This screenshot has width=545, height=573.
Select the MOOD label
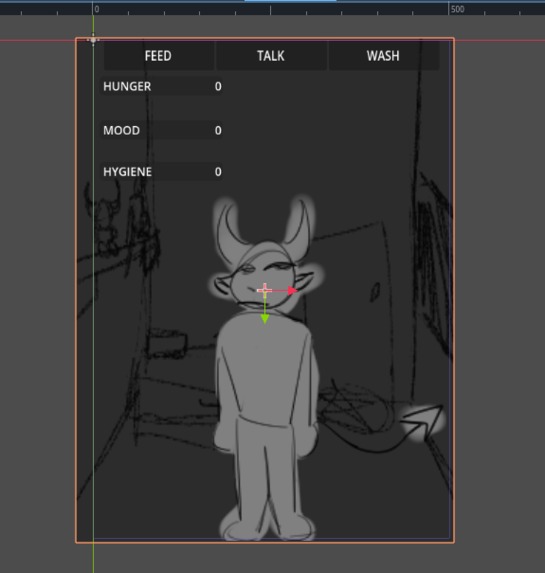pos(121,130)
